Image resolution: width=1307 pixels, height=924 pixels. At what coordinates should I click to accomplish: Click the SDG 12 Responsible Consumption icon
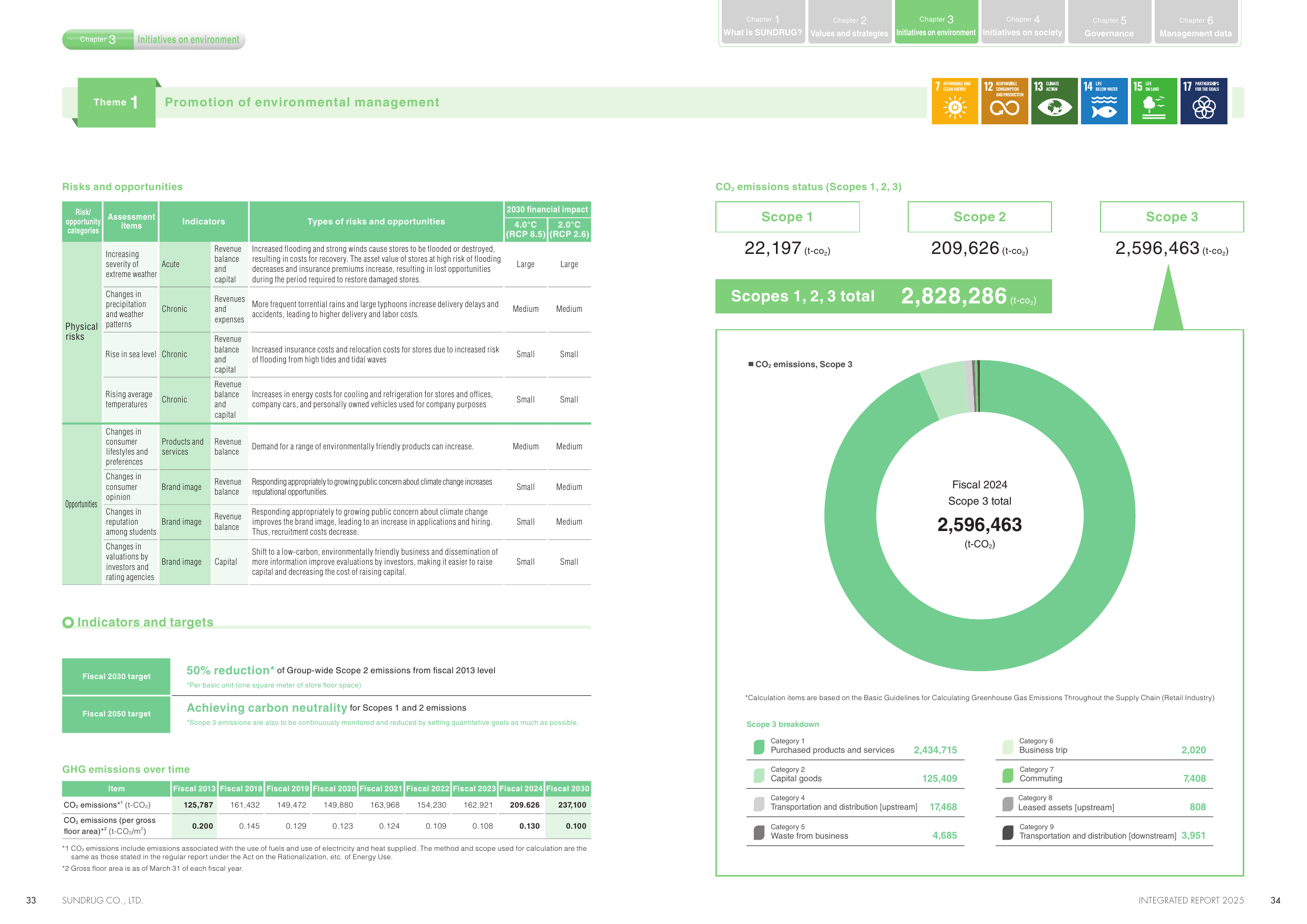[1004, 101]
